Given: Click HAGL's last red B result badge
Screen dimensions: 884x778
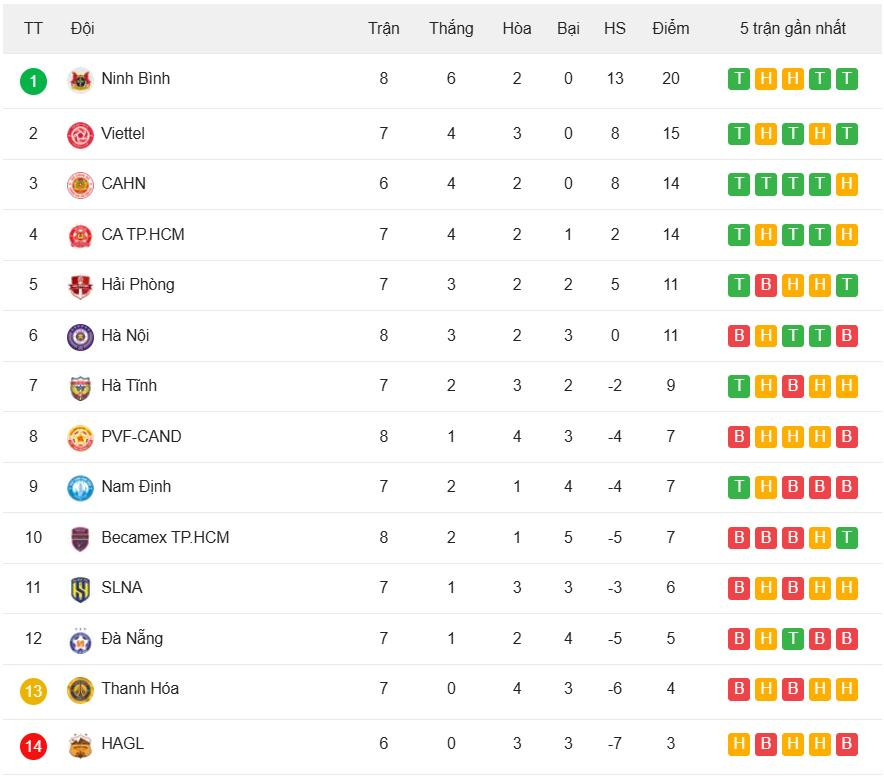Looking at the screenshot, I should tap(847, 744).
